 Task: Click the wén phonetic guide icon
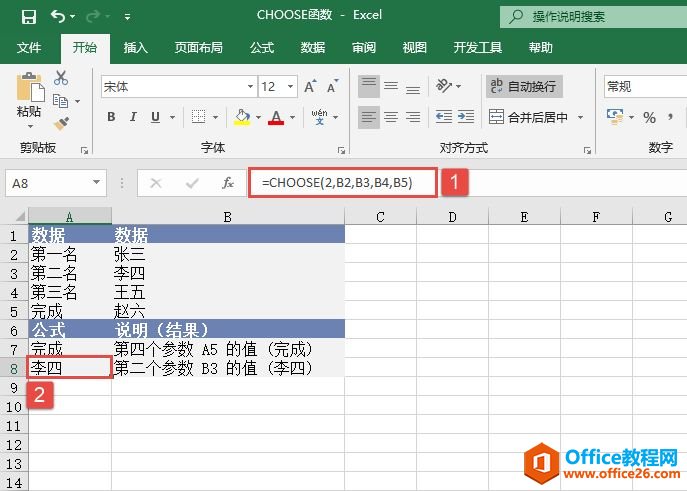click(320, 117)
